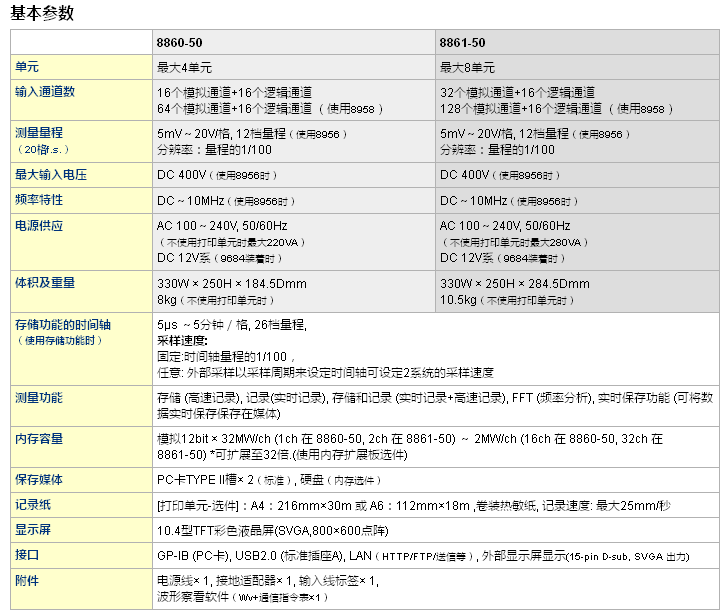This screenshot has height=616, width=726.
Task: Click the 128个模拟通道+16个逻辑通道 line
Action: 557,109
